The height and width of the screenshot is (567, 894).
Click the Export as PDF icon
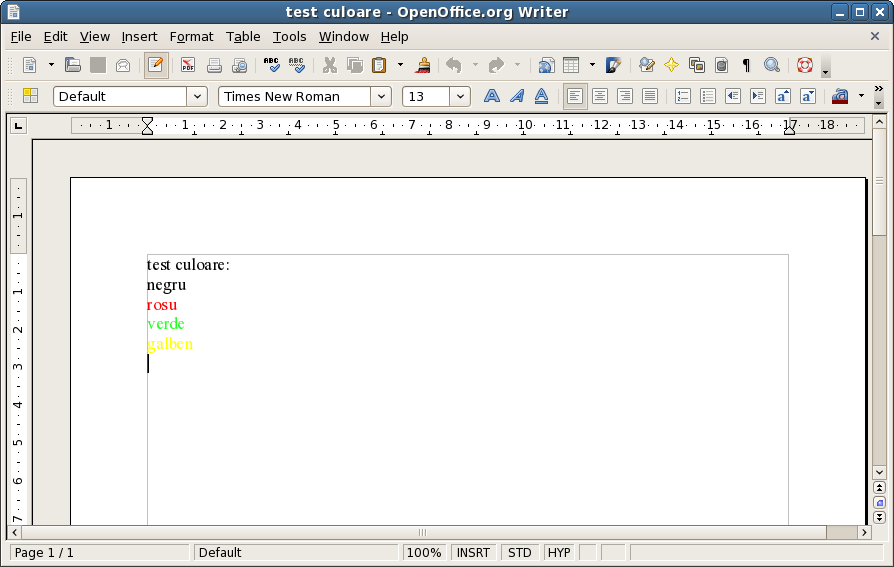tap(188, 65)
